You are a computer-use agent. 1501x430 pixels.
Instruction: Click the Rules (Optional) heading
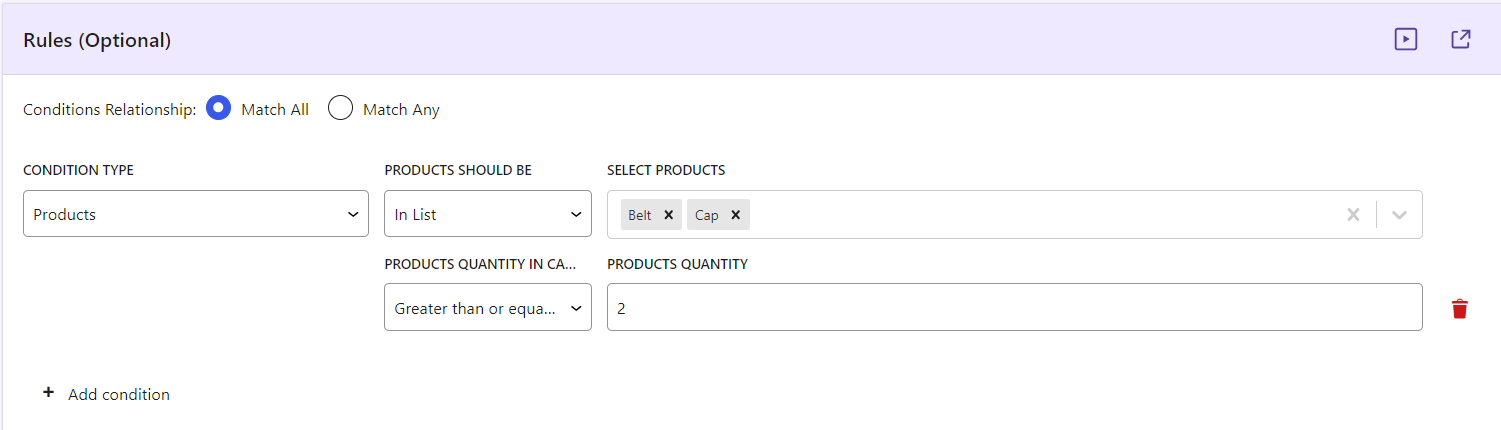(x=97, y=40)
